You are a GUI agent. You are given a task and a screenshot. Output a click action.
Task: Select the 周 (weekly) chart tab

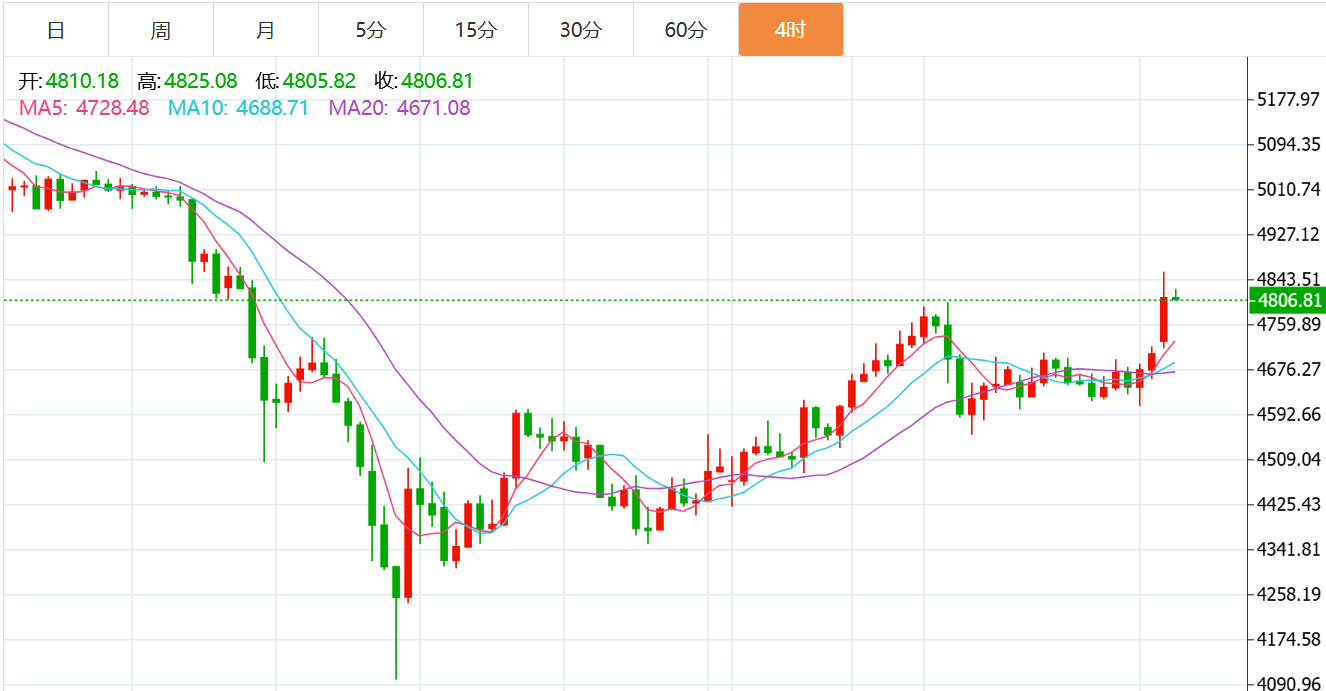coord(160,30)
